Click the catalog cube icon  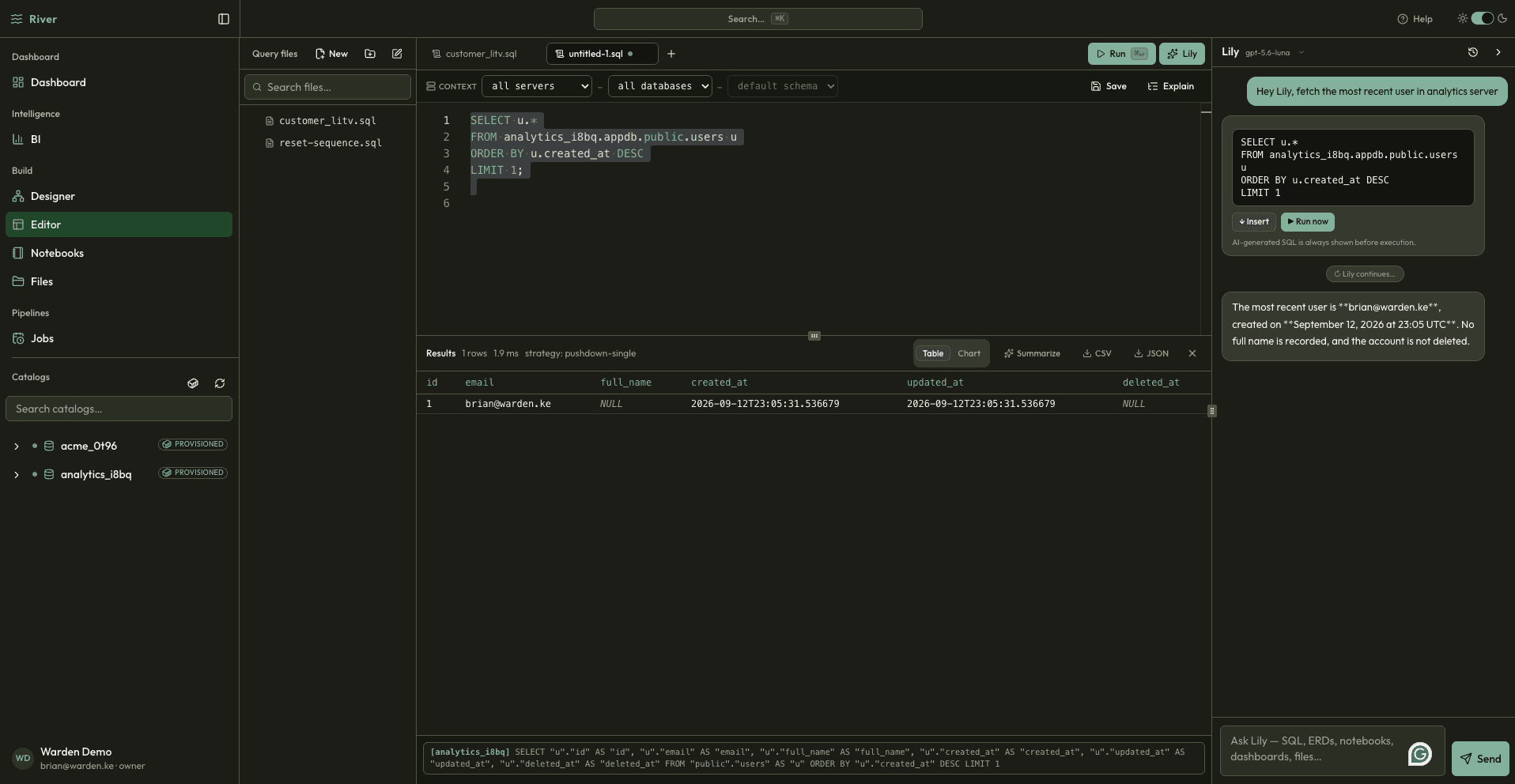pyautogui.click(x=193, y=383)
